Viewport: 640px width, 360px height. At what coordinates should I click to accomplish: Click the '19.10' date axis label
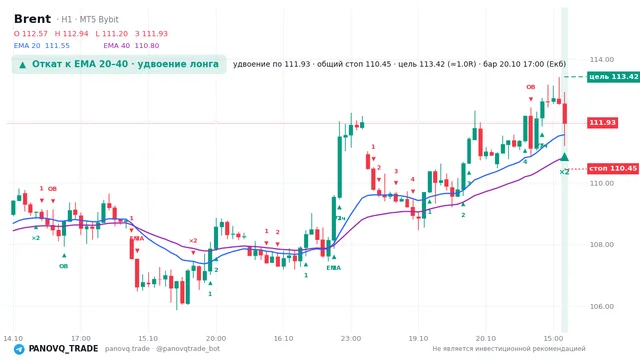tap(418, 339)
